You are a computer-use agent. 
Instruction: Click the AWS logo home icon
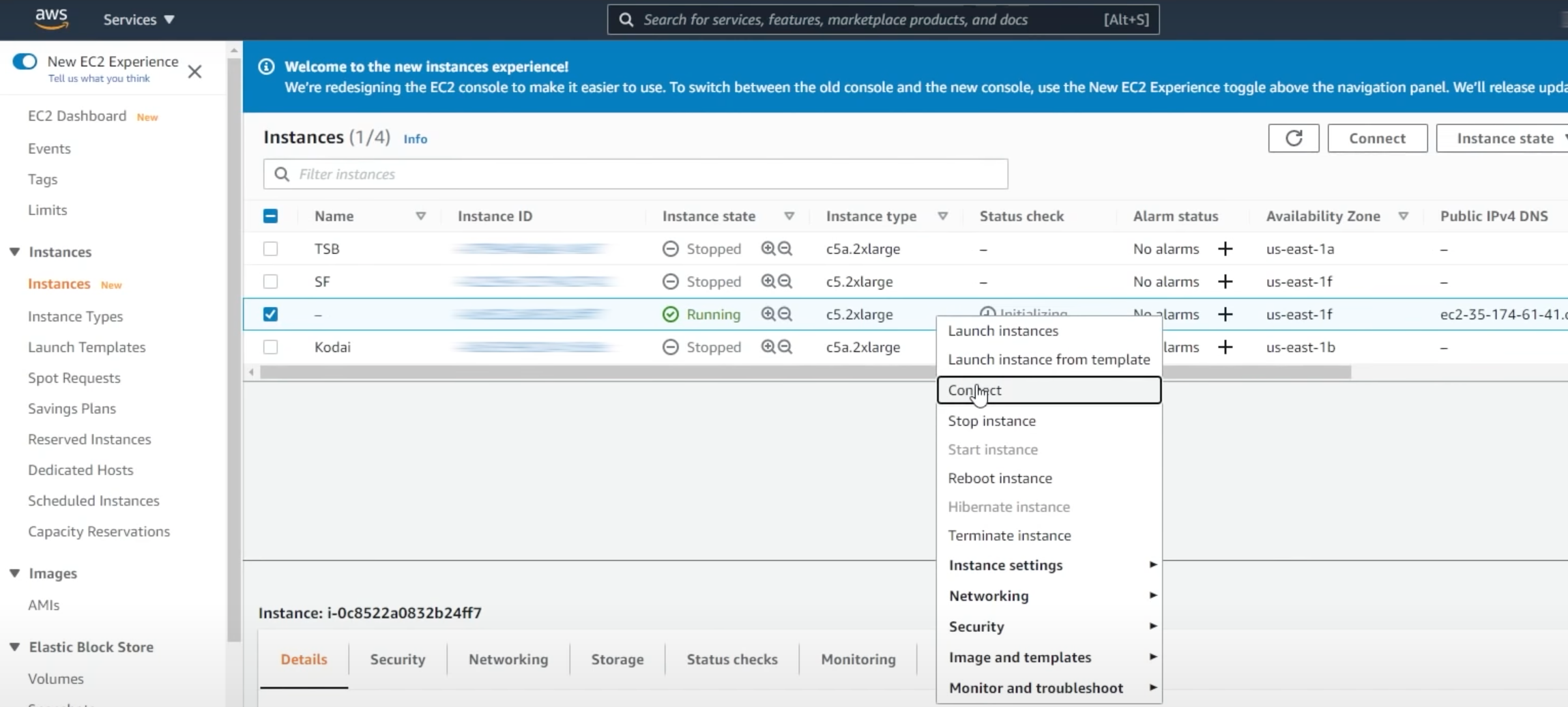click(51, 18)
